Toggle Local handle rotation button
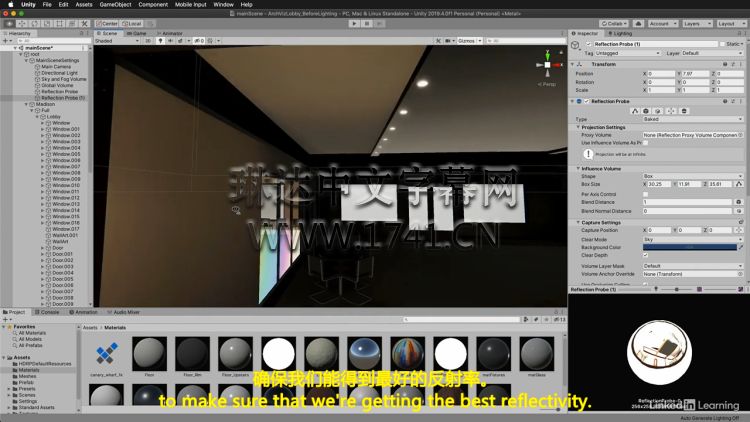This screenshot has width=750, height=422. tap(132, 23)
